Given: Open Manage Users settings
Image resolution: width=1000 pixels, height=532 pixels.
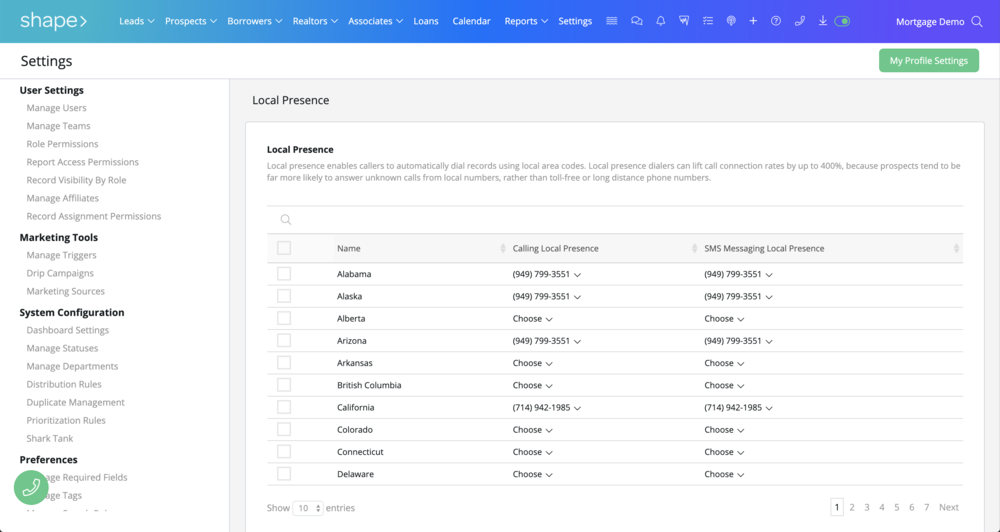Looking at the screenshot, I should (56, 108).
